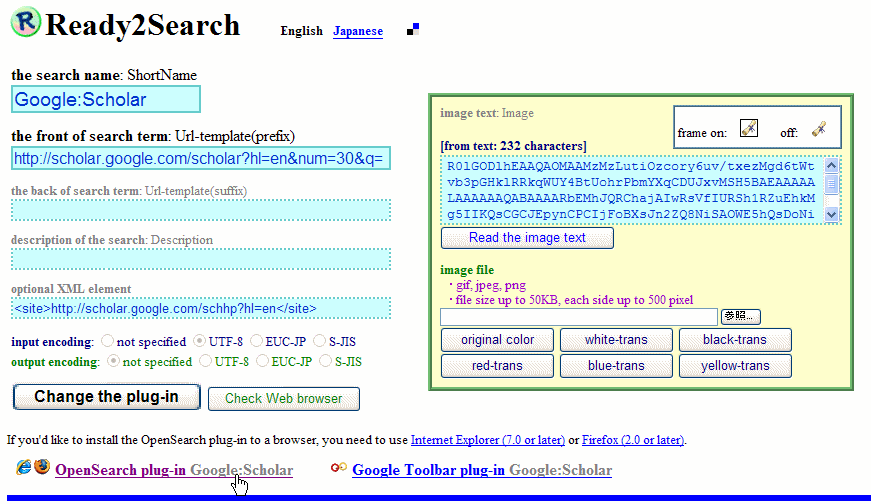Screen dimensions: 871x504
Task: Select input encoding UTF-8
Action: coord(199,341)
